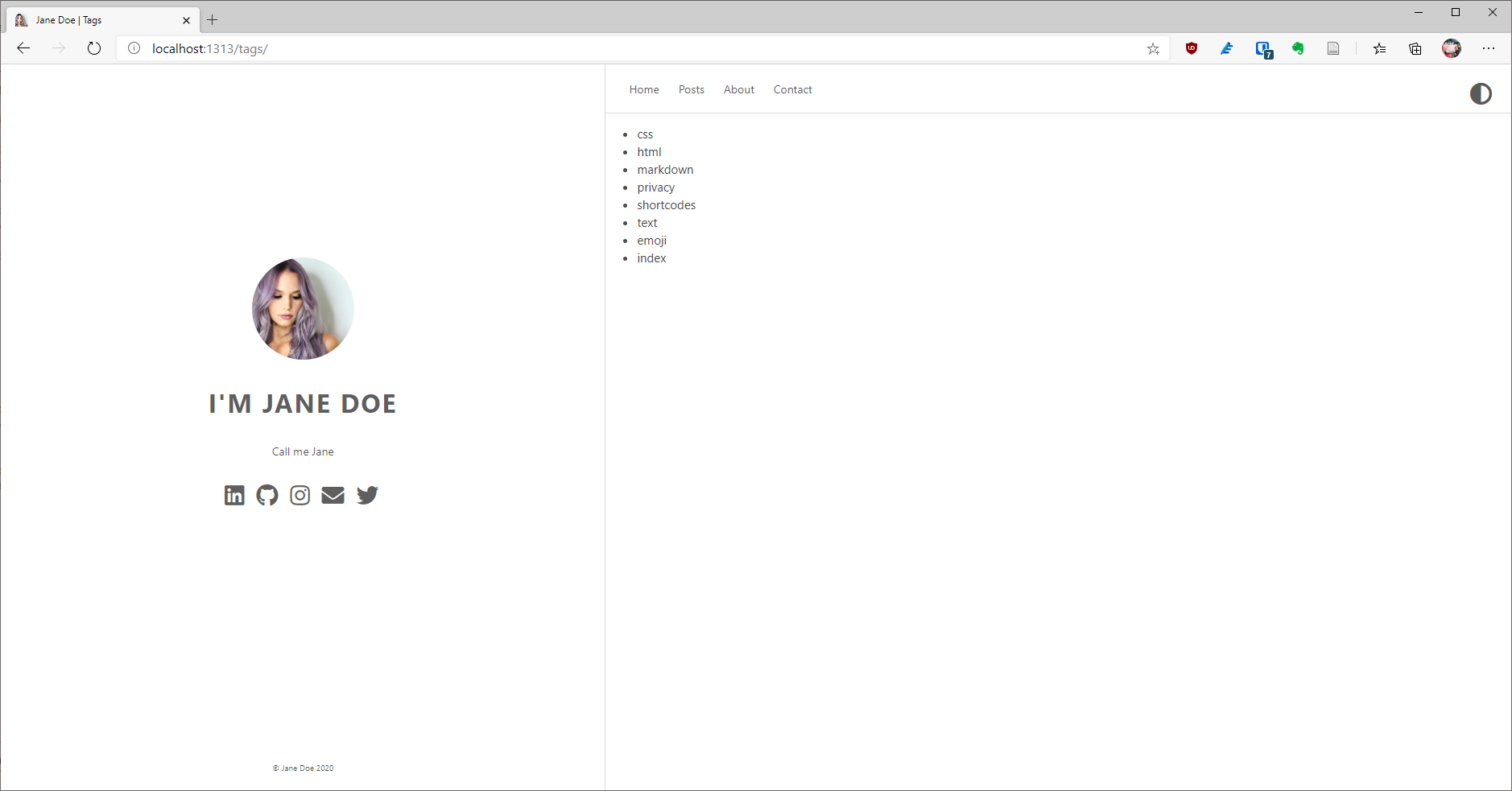Viewport: 1512px width, 791px height.
Task: Click Jane Doe's round profile photo
Action: [303, 308]
